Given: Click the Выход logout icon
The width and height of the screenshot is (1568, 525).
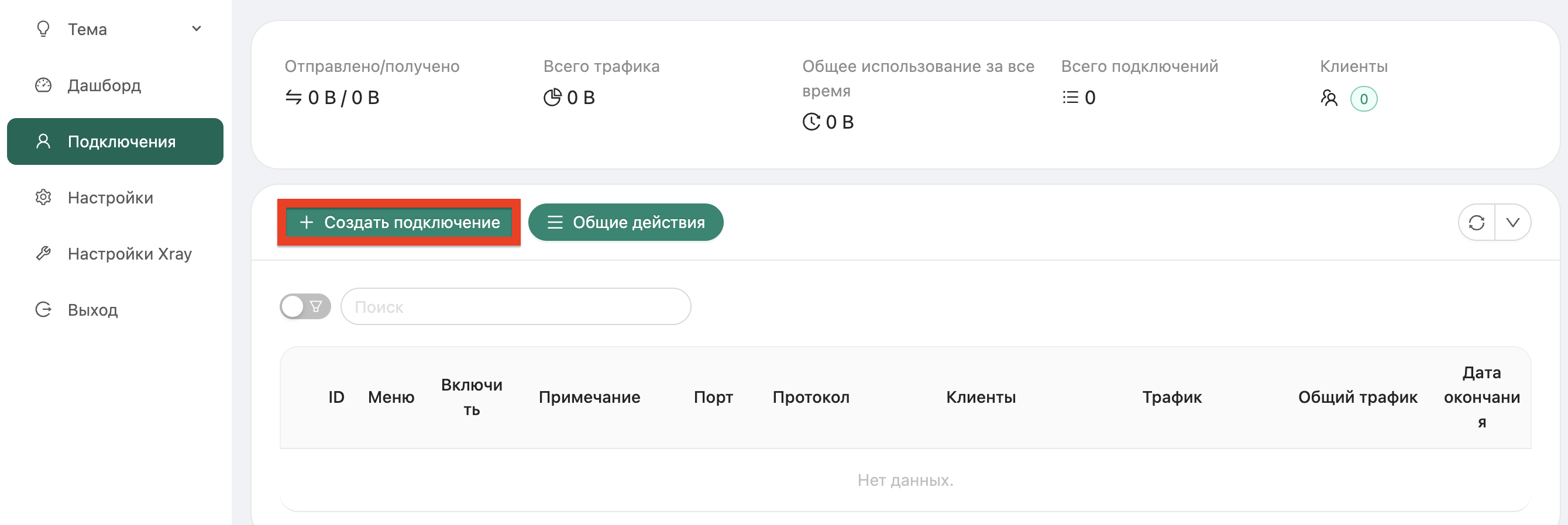Looking at the screenshot, I should 43,309.
